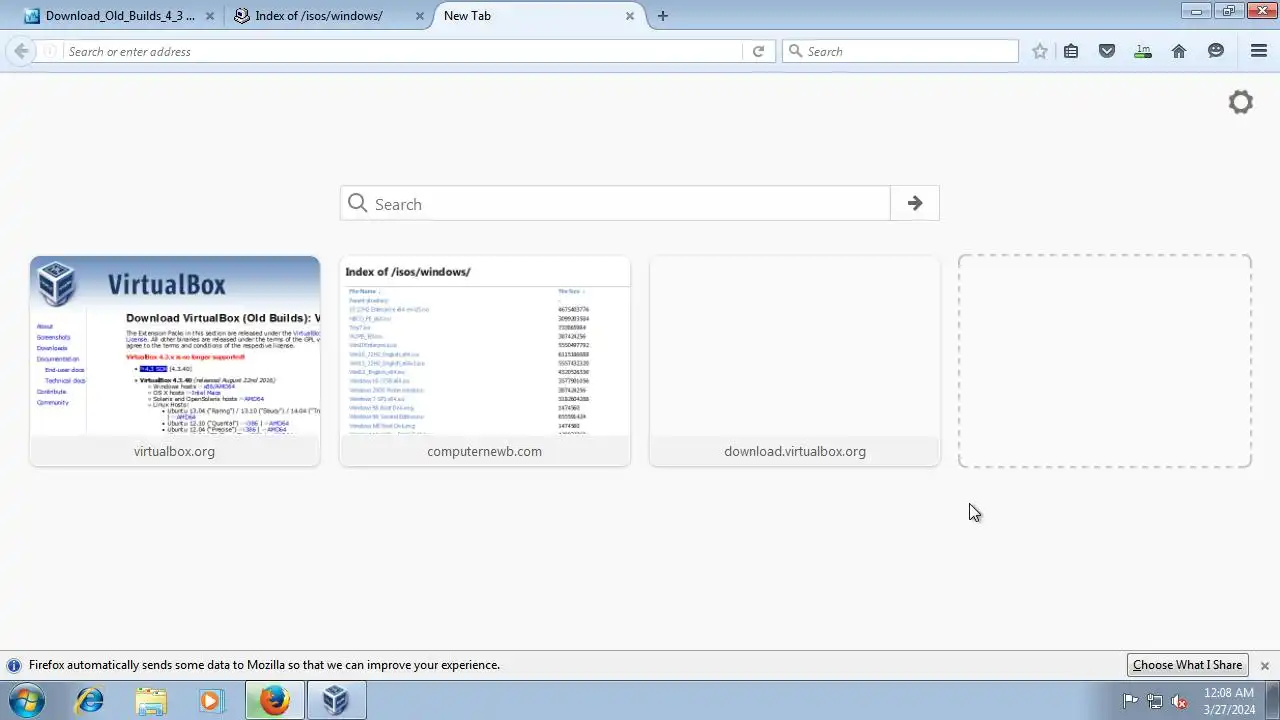
Task: Open Windows Explorer from the taskbar
Action: point(151,701)
